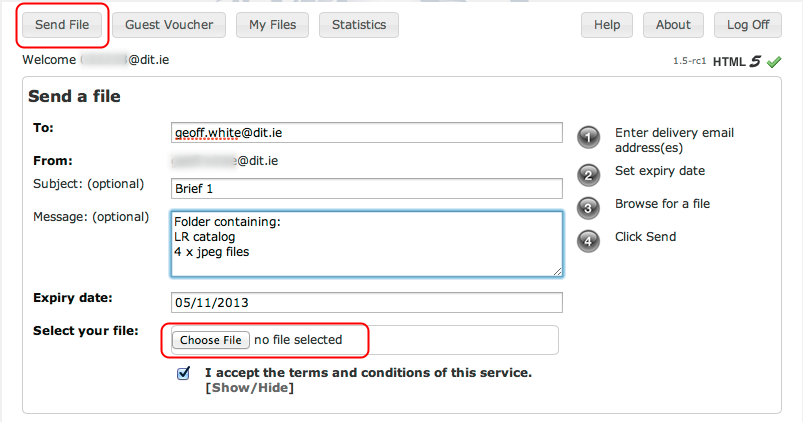
Task: Click the step 1 number icon
Action: pos(589,138)
